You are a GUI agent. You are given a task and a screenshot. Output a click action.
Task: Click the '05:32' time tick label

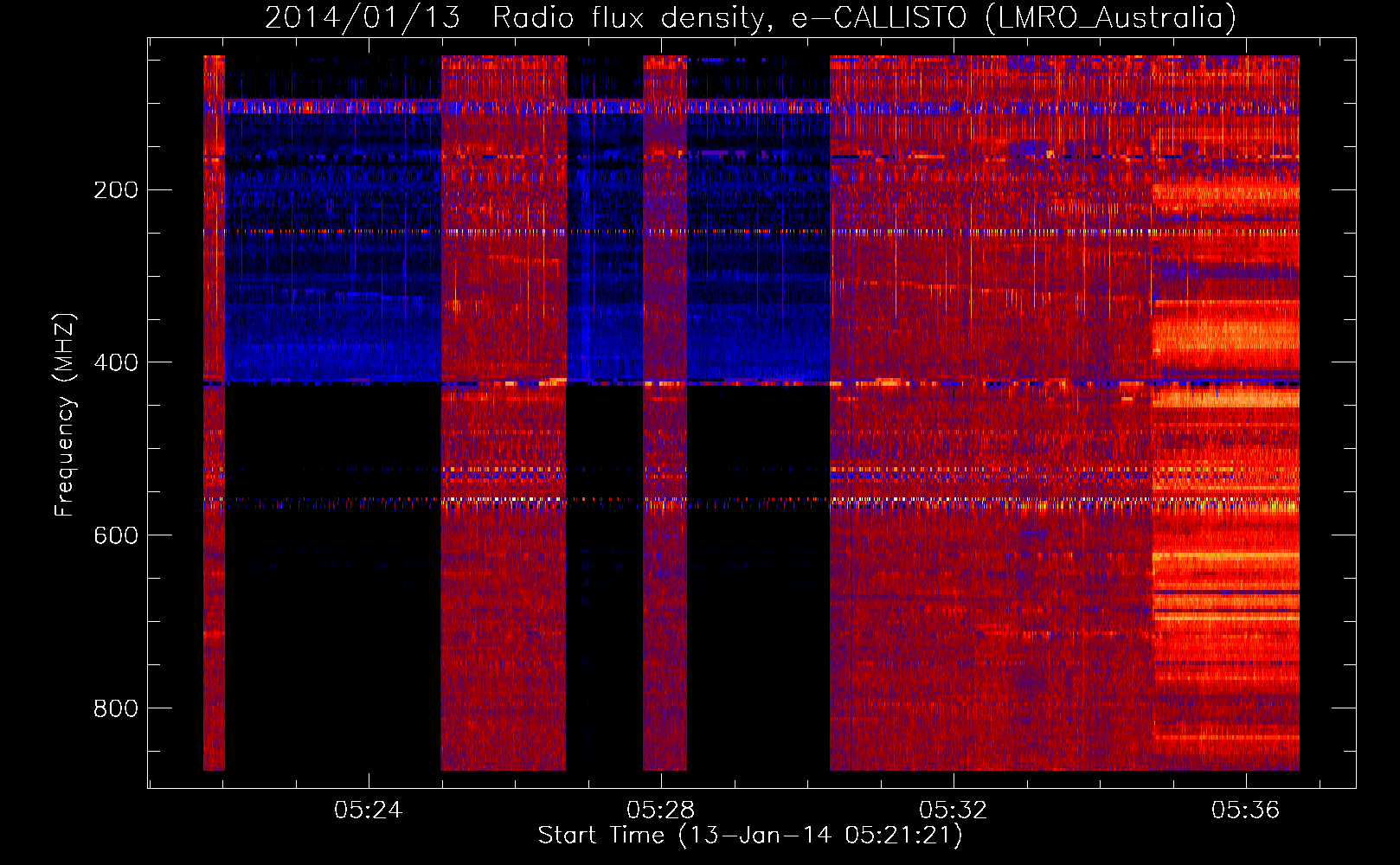point(954,810)
